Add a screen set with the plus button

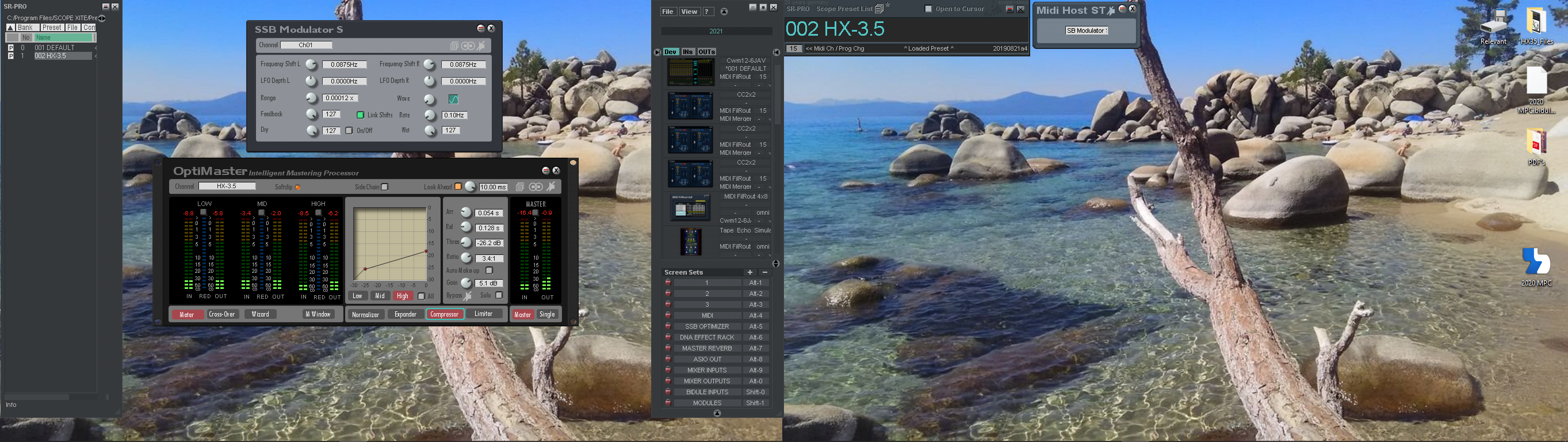750,272
